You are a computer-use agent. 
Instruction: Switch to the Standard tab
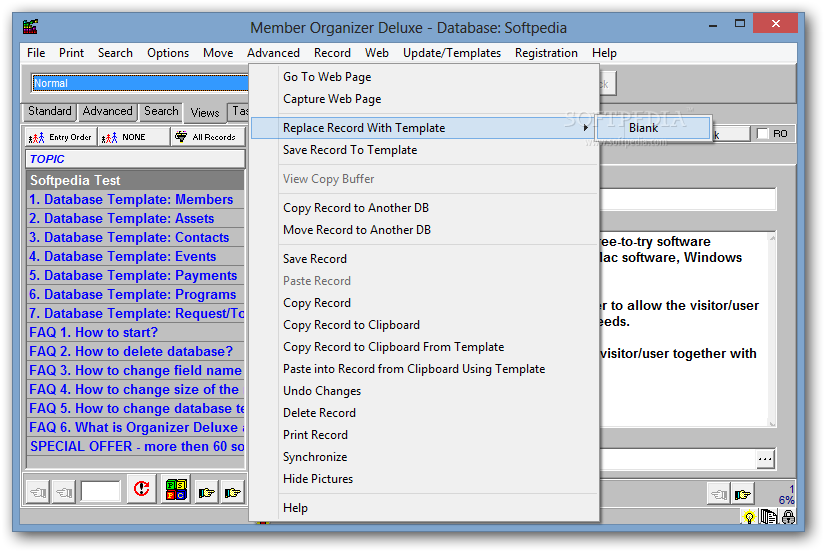tap(49, 111)
